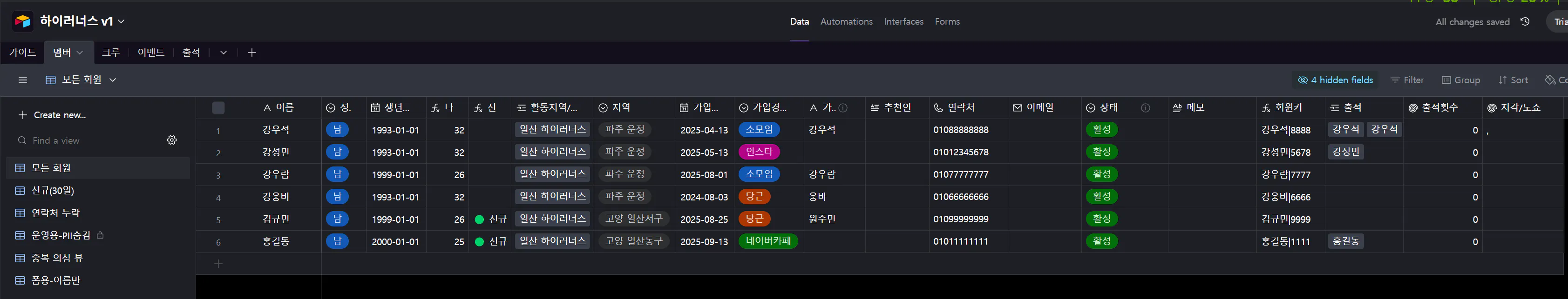
Task: Click the rollup icon in 지각/노쇼 header
Action: tap(1492, 107)
